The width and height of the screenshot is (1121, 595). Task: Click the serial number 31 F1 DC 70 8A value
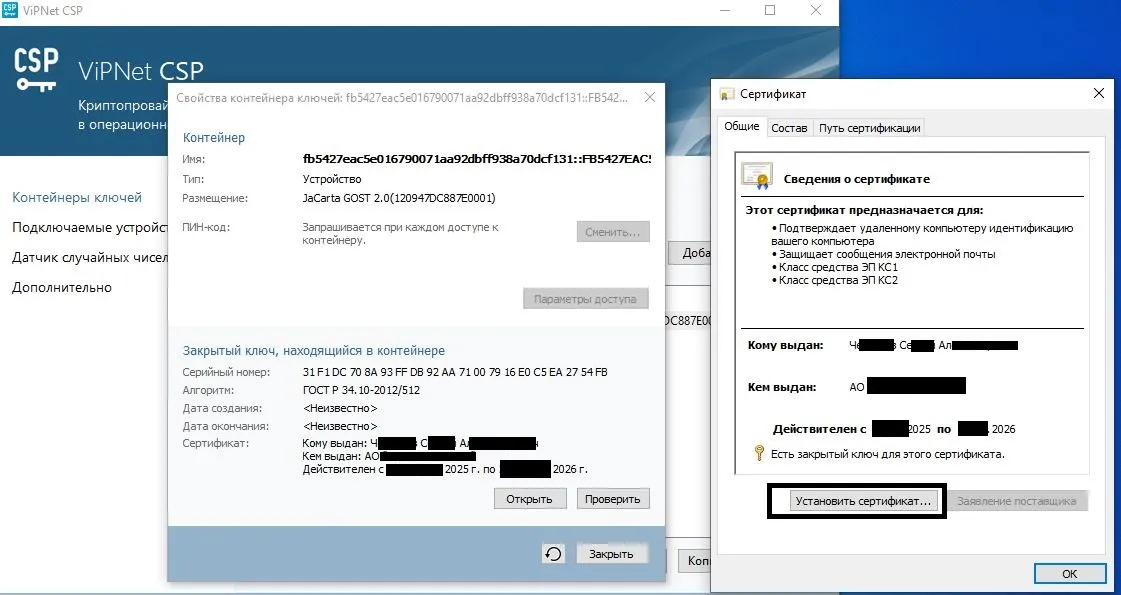[x=455, y=372]
